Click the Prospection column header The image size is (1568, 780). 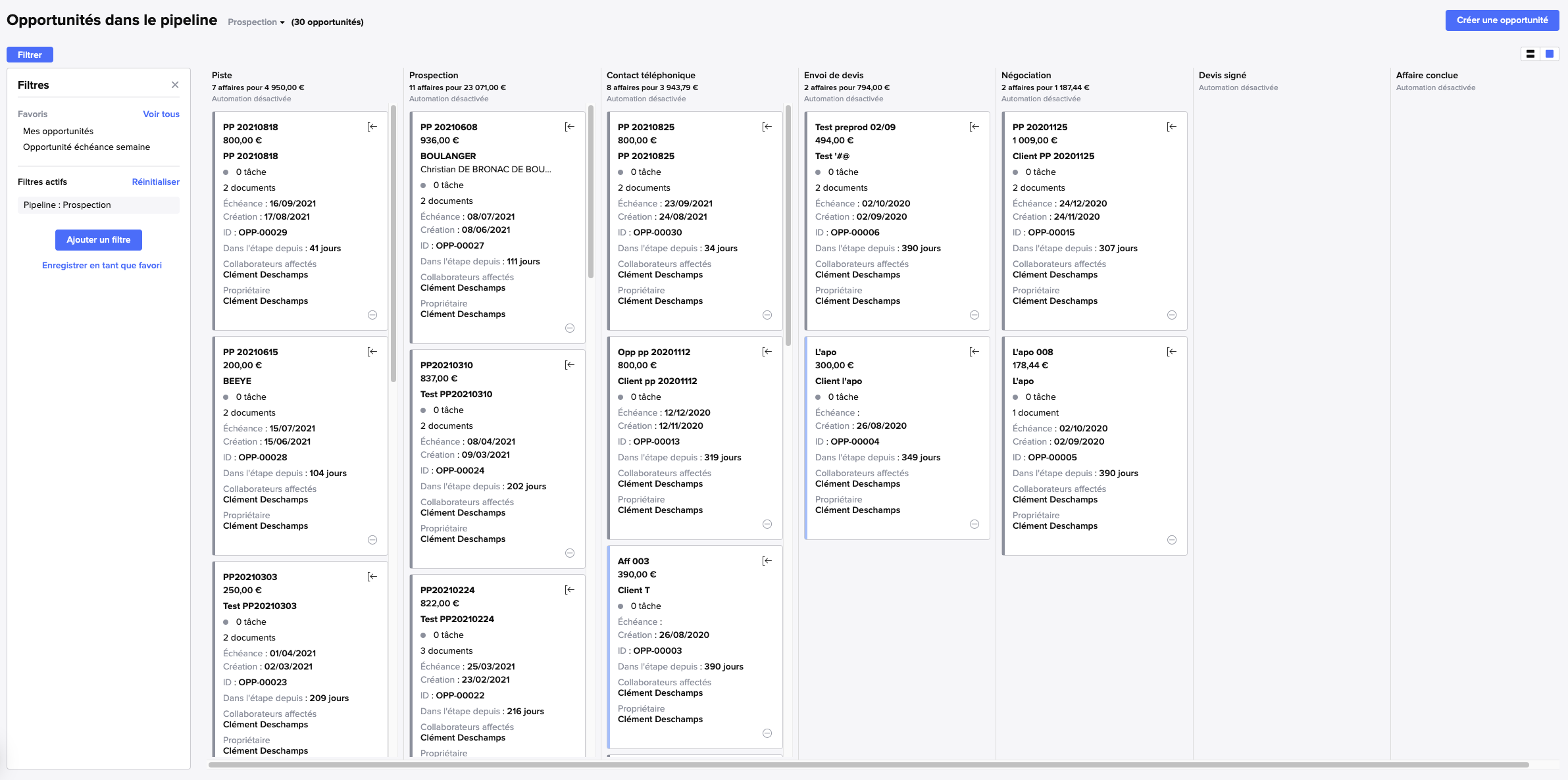click(x=434, y=75)
